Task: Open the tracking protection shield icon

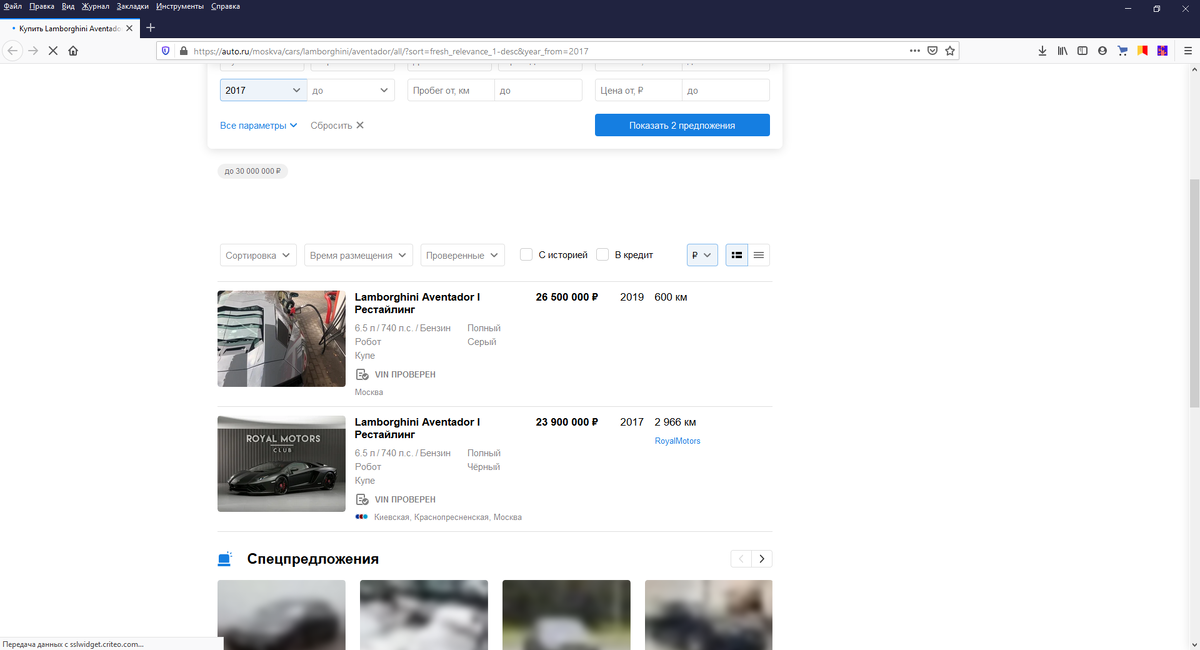Action: [x=166, y=50]
